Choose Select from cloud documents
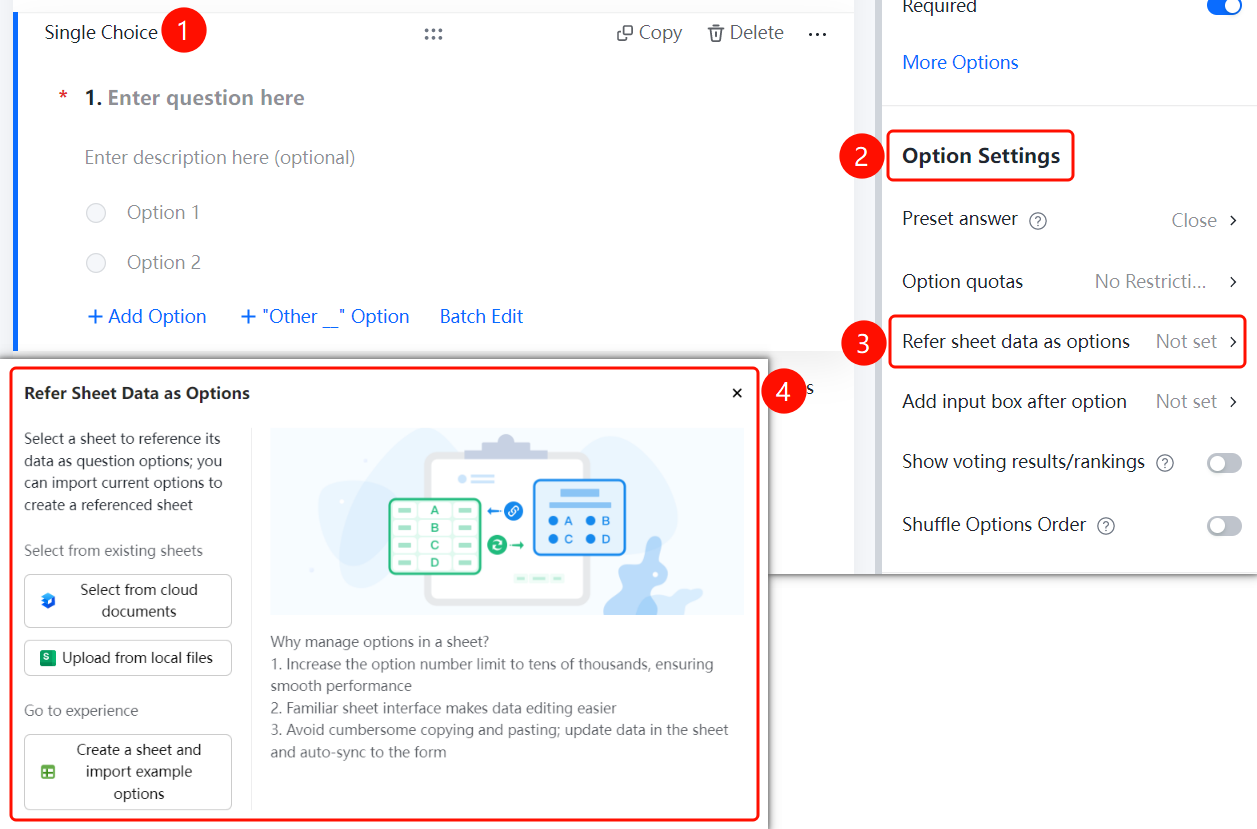1257x829 pixels. click(x=128, y=601)
